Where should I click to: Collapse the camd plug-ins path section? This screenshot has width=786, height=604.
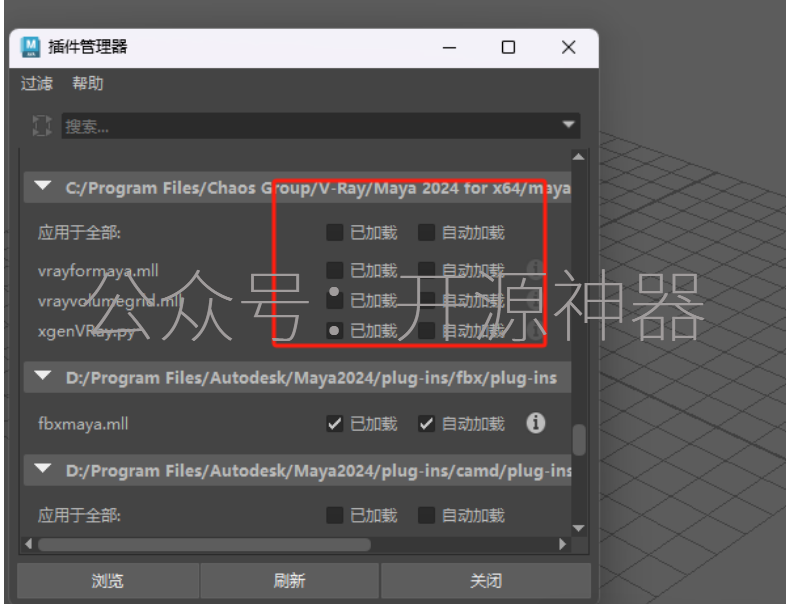point(43,469)
